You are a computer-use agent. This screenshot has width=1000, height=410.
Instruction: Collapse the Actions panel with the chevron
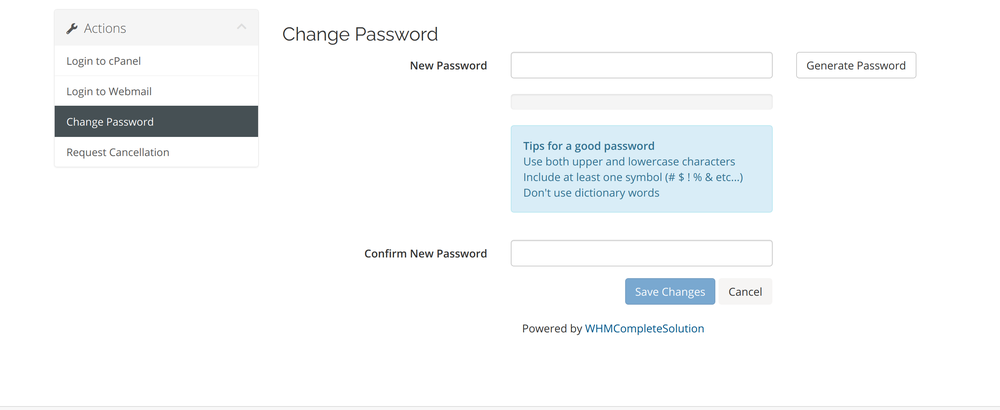pyautogui.click(x=241, y=27)
